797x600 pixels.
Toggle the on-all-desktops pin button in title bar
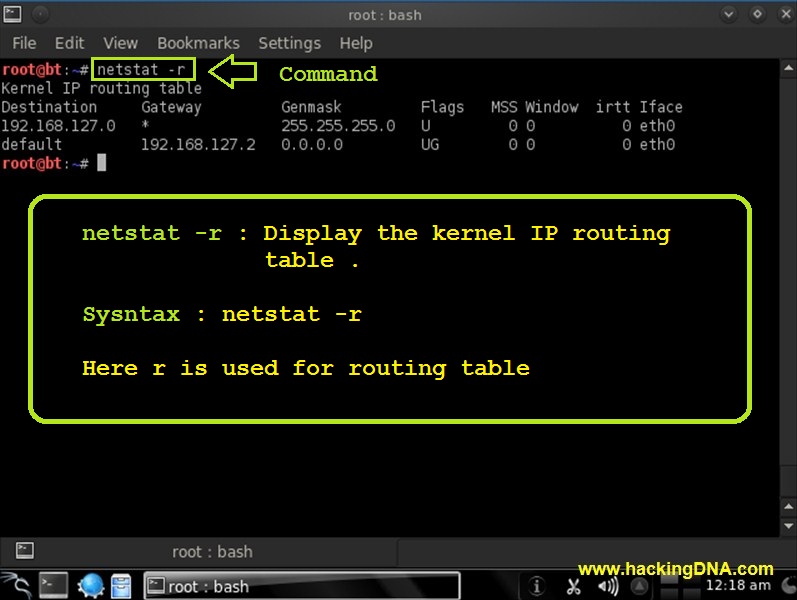pyautogui.click(x=40, y=14)
